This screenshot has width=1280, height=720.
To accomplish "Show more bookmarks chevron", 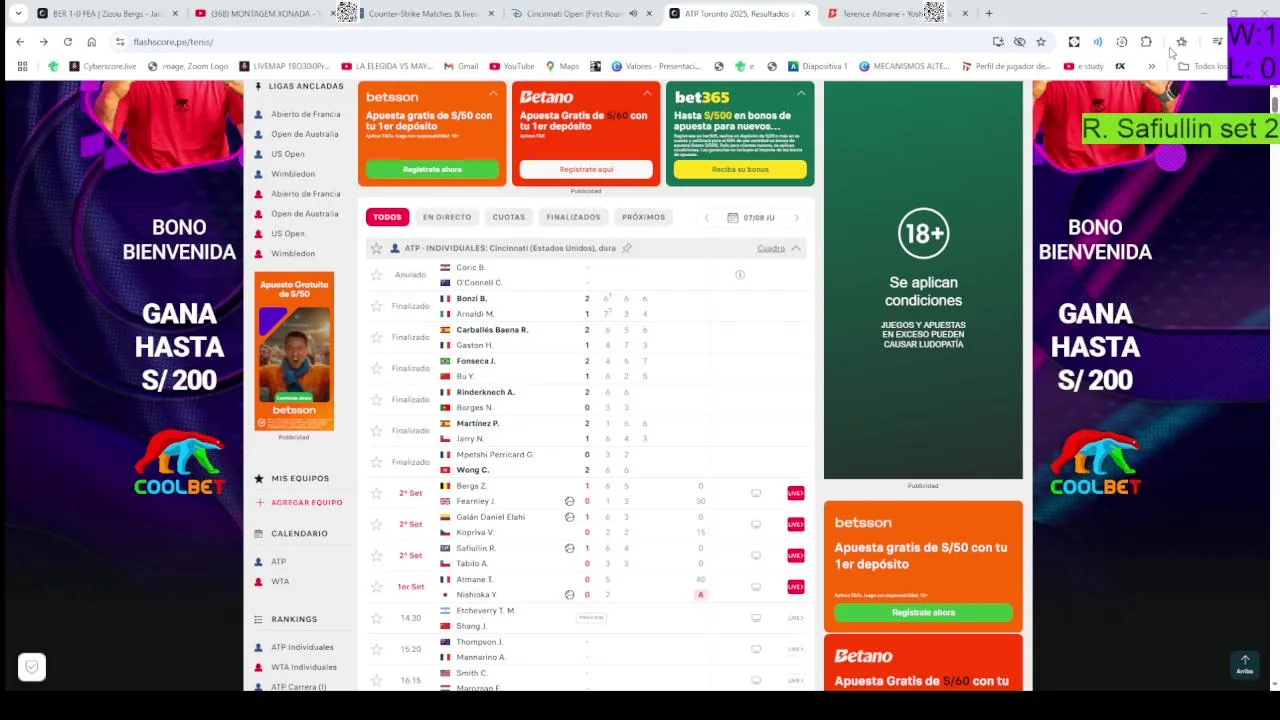I will coord(1151,66).
